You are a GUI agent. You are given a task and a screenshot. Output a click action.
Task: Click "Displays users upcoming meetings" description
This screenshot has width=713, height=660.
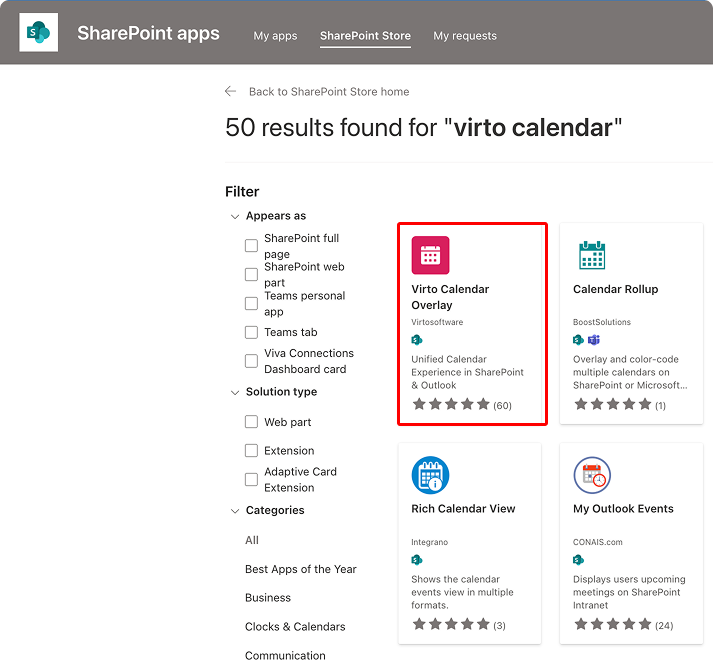pos(629,592)
